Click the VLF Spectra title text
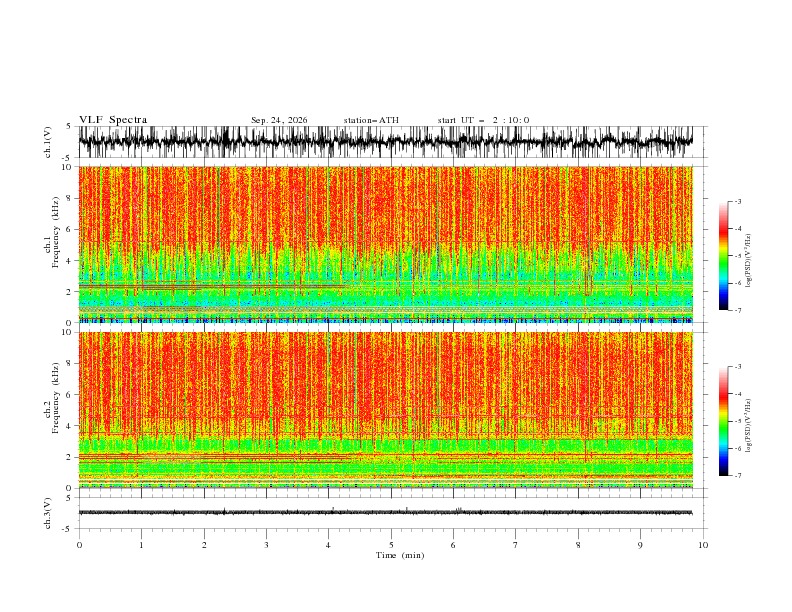This screenshot has width=792, height=612. (113, 120)
